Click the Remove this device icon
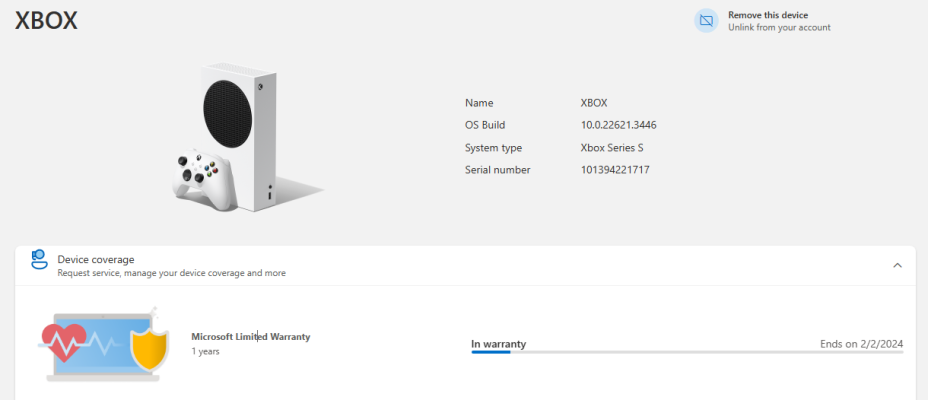 (706, 21)
